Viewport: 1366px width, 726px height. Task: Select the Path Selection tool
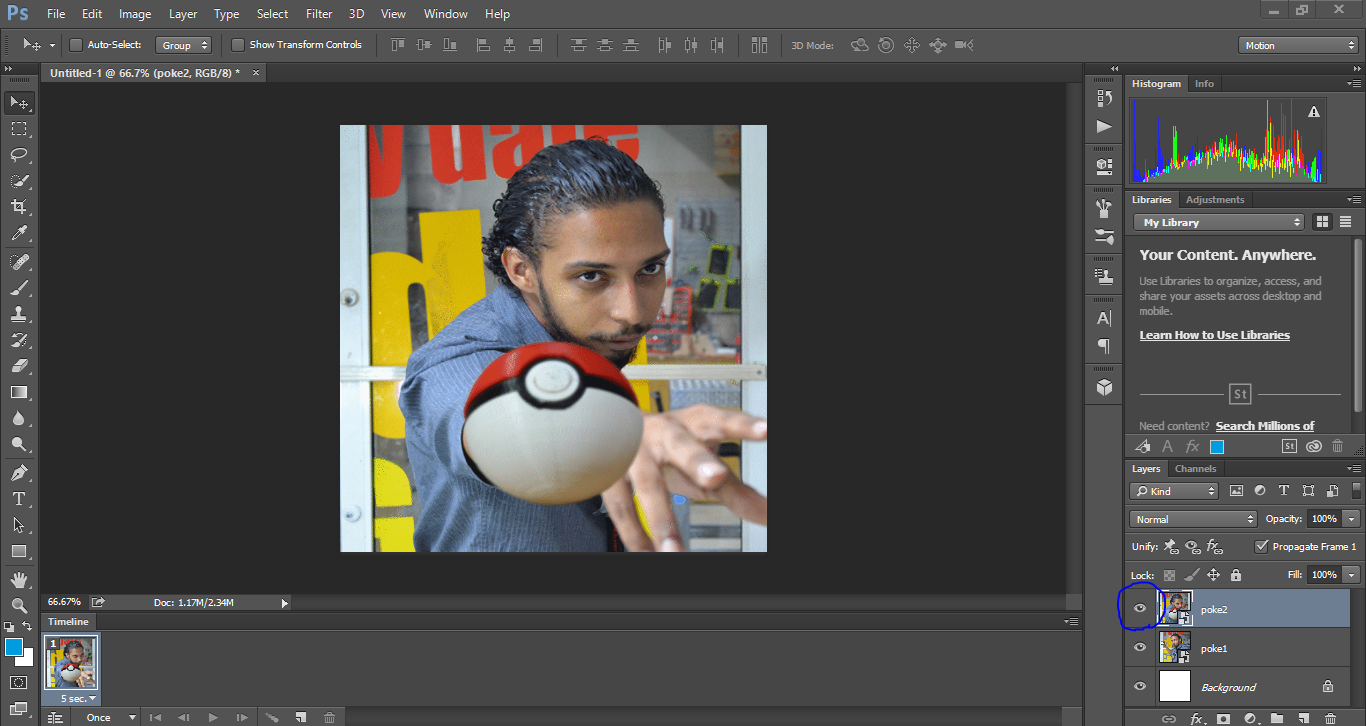pos(19,525)
